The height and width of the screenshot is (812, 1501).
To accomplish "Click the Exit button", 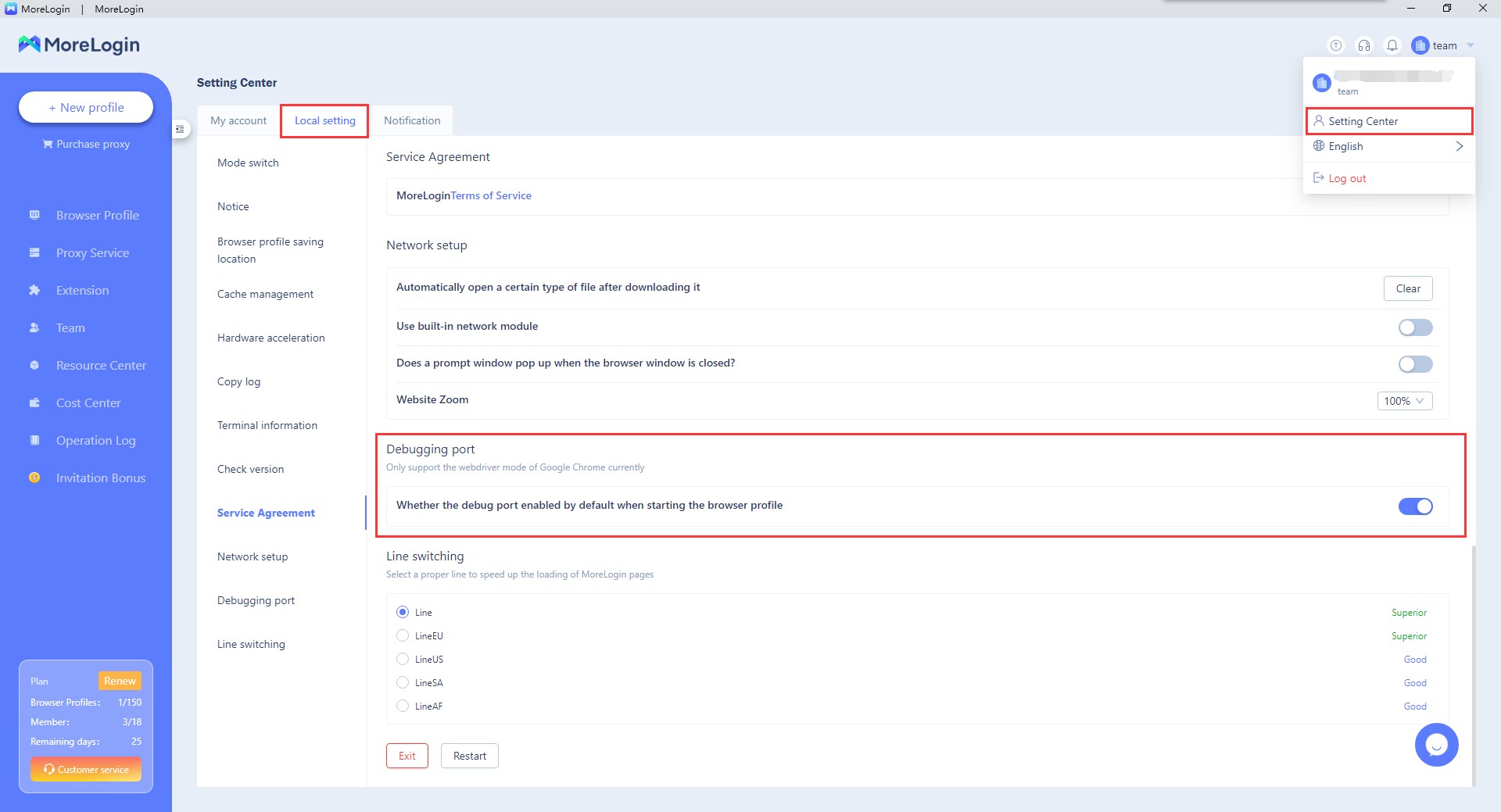I will click(x=407, y=756).
